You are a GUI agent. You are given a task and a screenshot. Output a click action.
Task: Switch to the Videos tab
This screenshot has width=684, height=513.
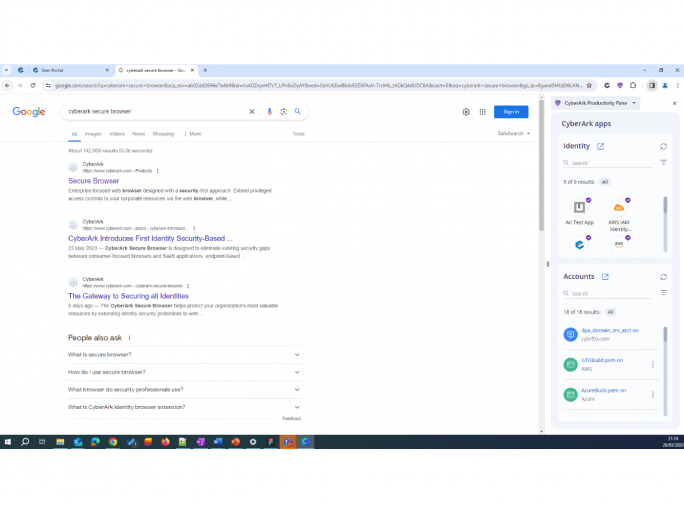point(117,134)
